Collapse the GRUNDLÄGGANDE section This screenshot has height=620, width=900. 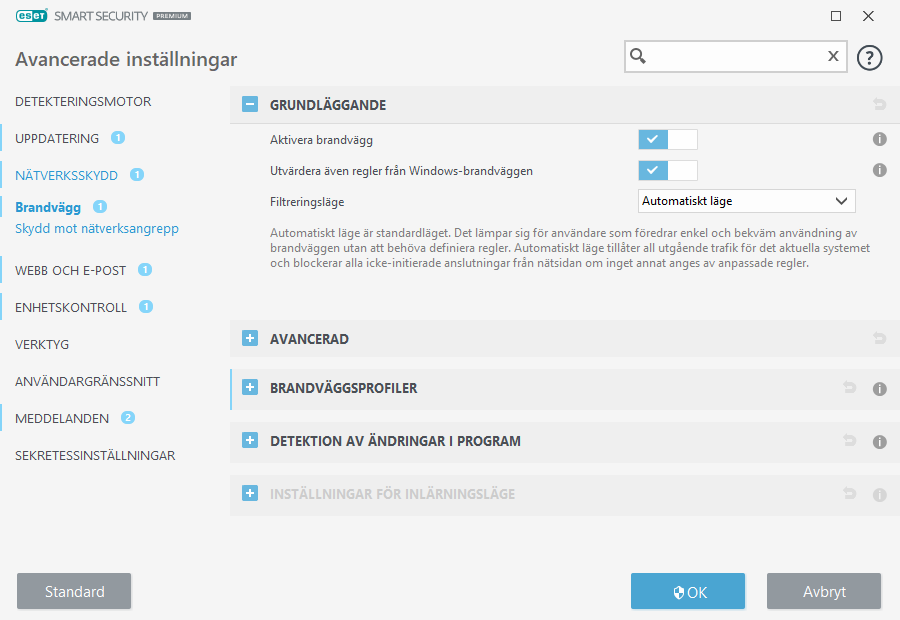[x=250, y=104]
